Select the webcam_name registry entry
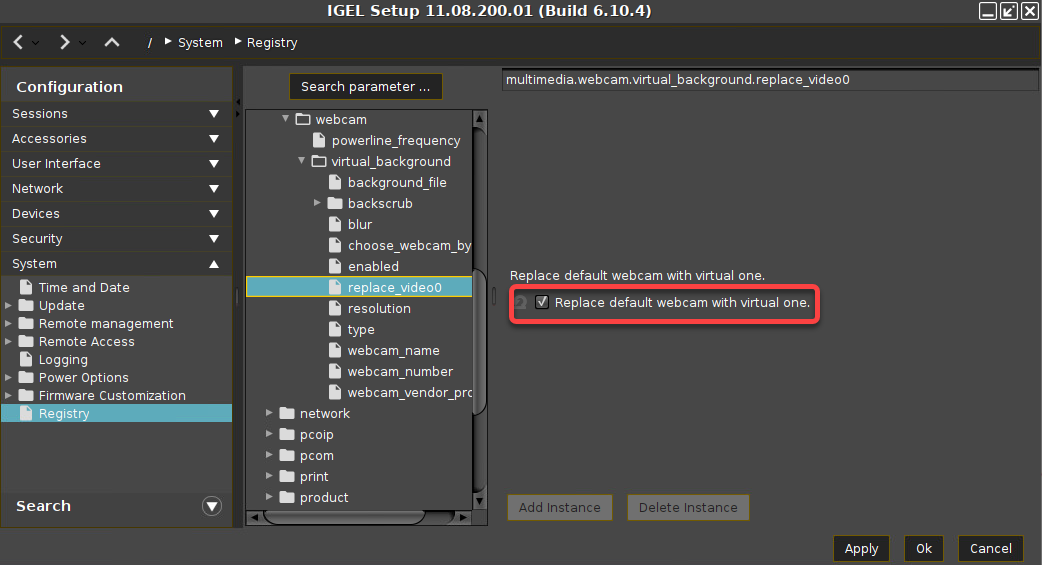Image resolution: width=1042 pixels, height=565 pixels. pos(393,351)
